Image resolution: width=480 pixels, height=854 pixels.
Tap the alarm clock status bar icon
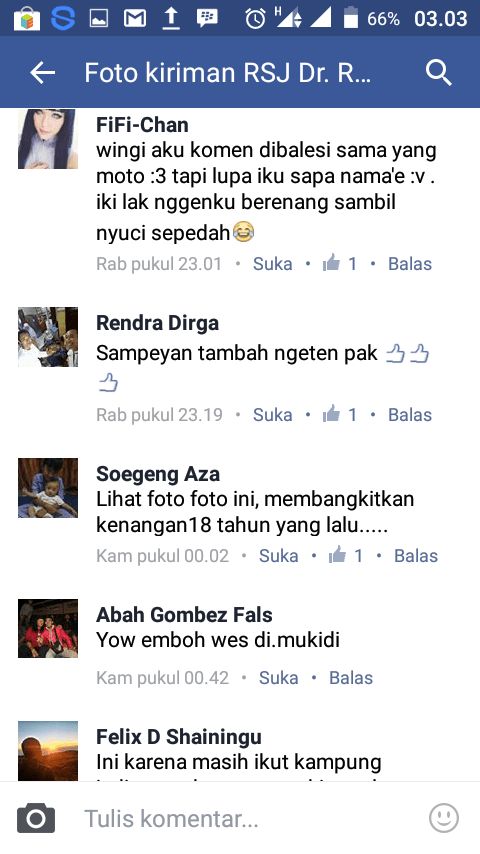pos(255,19)
